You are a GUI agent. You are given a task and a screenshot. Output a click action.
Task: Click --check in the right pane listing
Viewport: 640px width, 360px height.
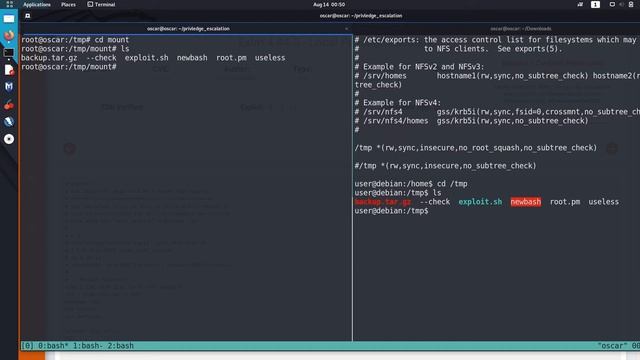[x=435, y=202]
